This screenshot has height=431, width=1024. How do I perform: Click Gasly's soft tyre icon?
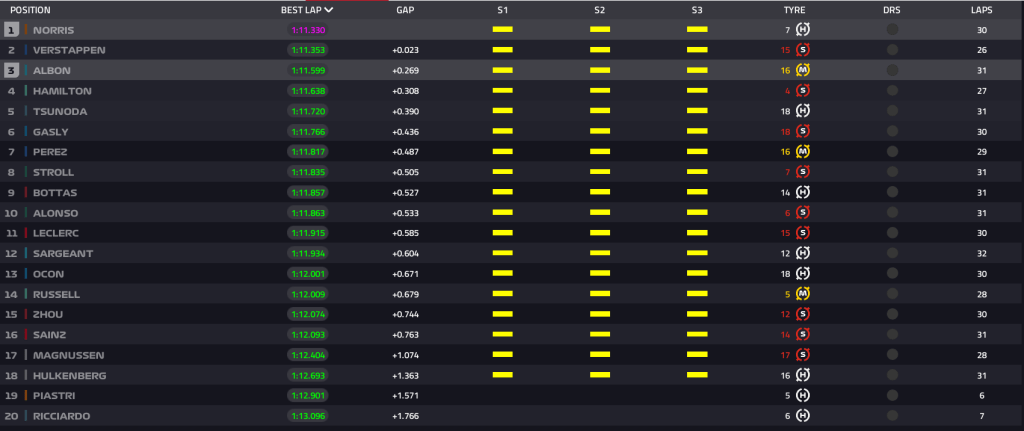coord(803,131)
